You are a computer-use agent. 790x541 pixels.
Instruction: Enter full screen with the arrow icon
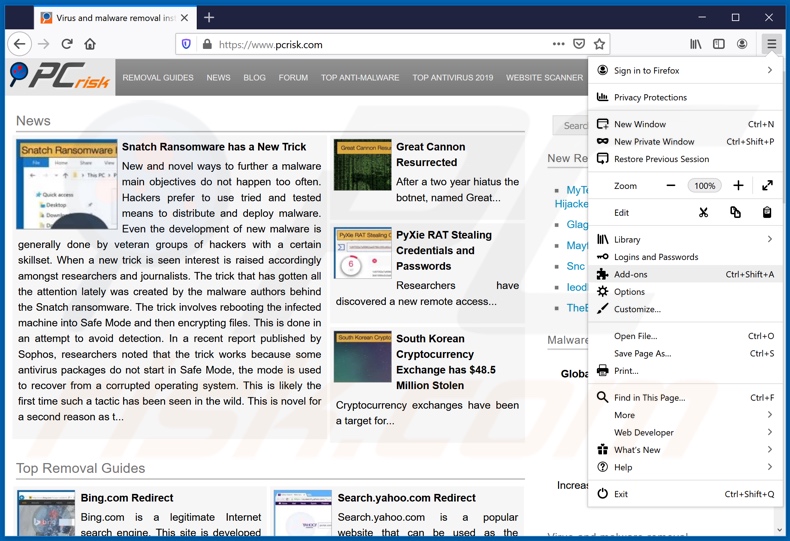[x=767, y=185]
